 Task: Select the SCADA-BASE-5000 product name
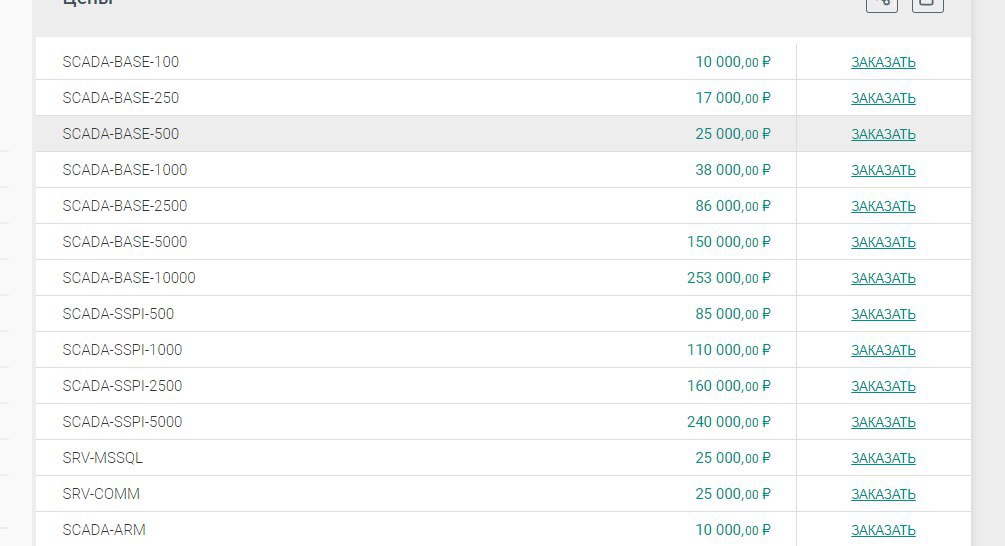tap(125, 241)
